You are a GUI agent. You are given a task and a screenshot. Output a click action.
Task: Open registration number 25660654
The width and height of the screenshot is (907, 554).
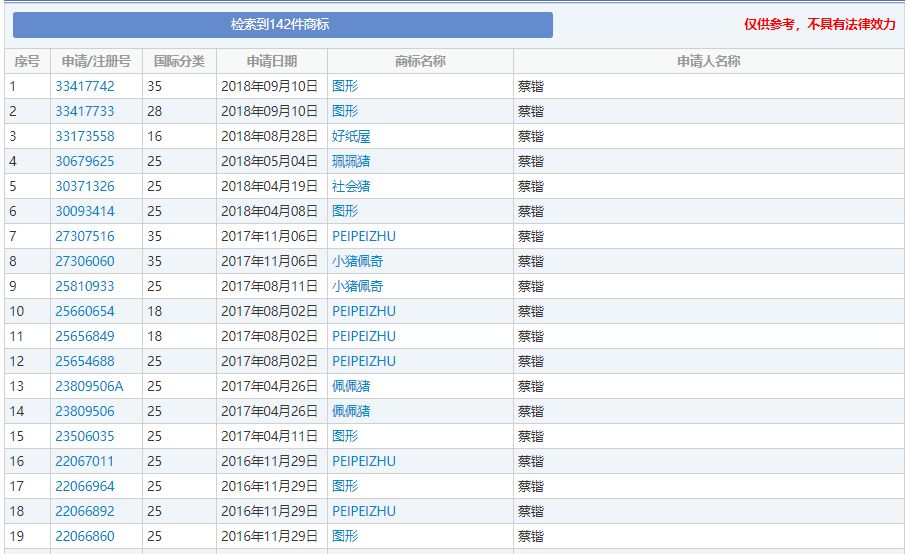[x=84, y=311]
